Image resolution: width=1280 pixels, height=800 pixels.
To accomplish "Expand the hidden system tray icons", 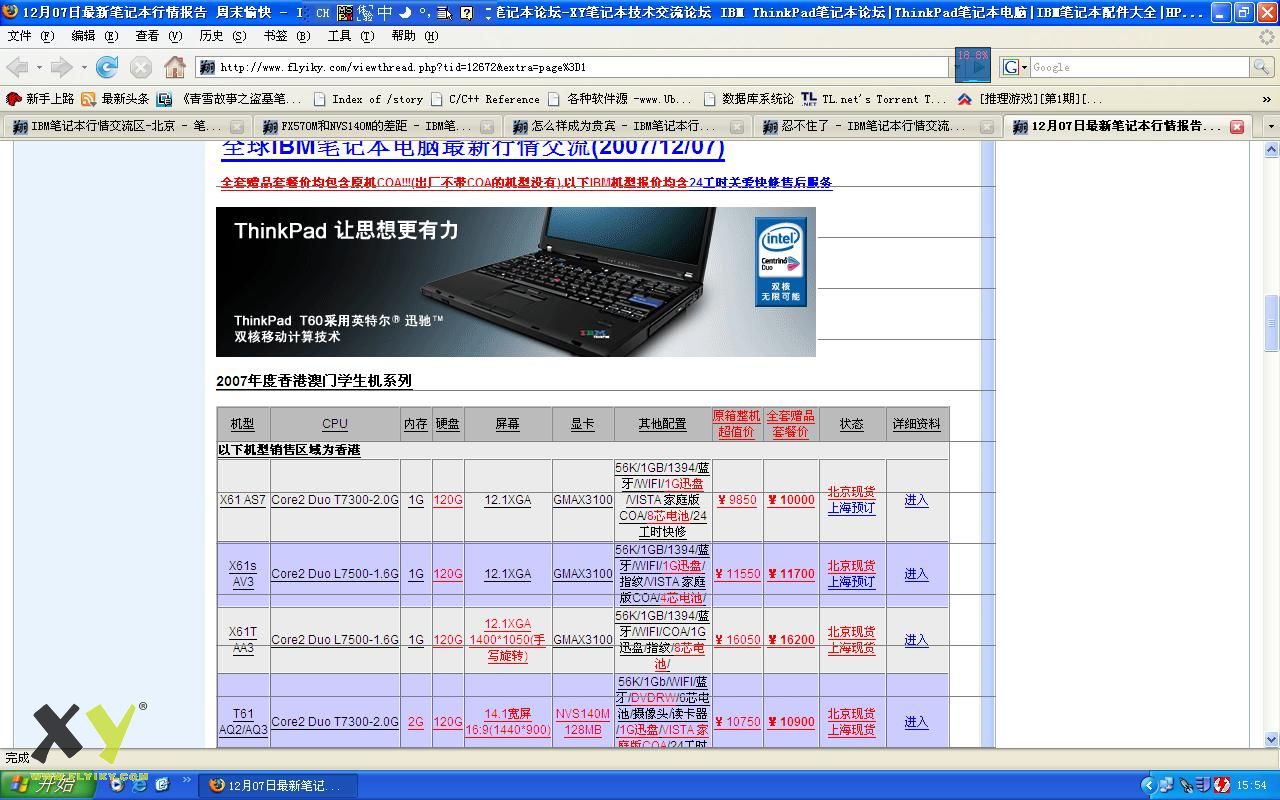I will [1148, 785].
